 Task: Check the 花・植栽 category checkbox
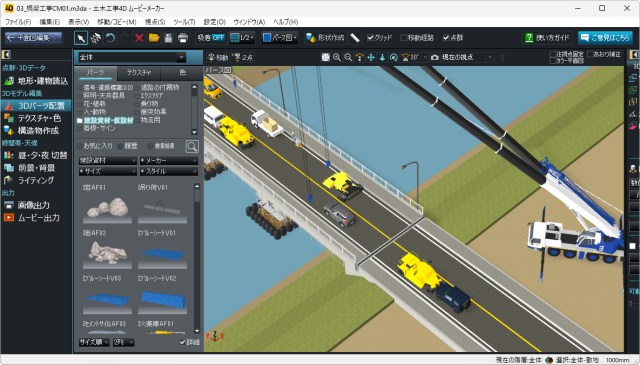pos(80,104)
